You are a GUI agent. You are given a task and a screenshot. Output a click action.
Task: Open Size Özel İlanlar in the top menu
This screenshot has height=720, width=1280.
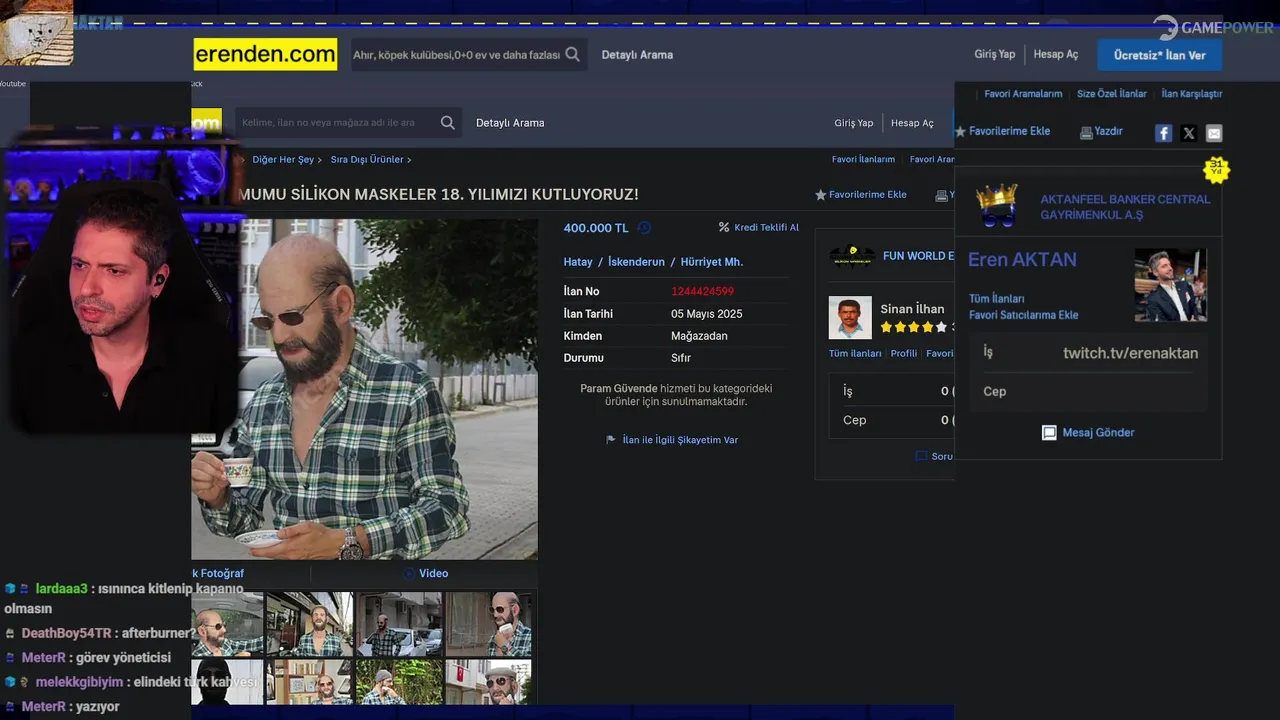coord(1112,94)
